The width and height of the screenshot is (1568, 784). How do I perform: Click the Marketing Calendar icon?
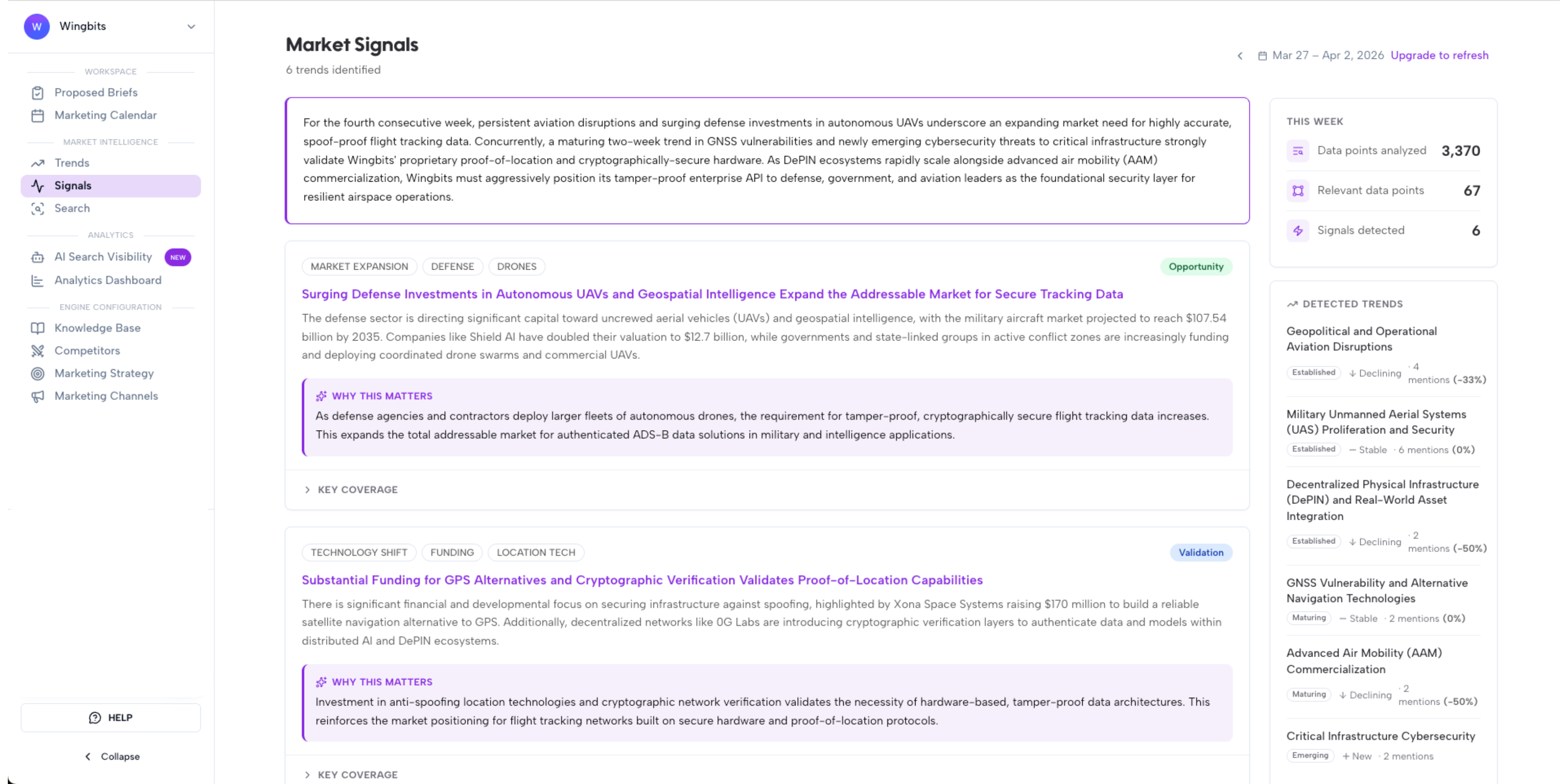[38, 116]
